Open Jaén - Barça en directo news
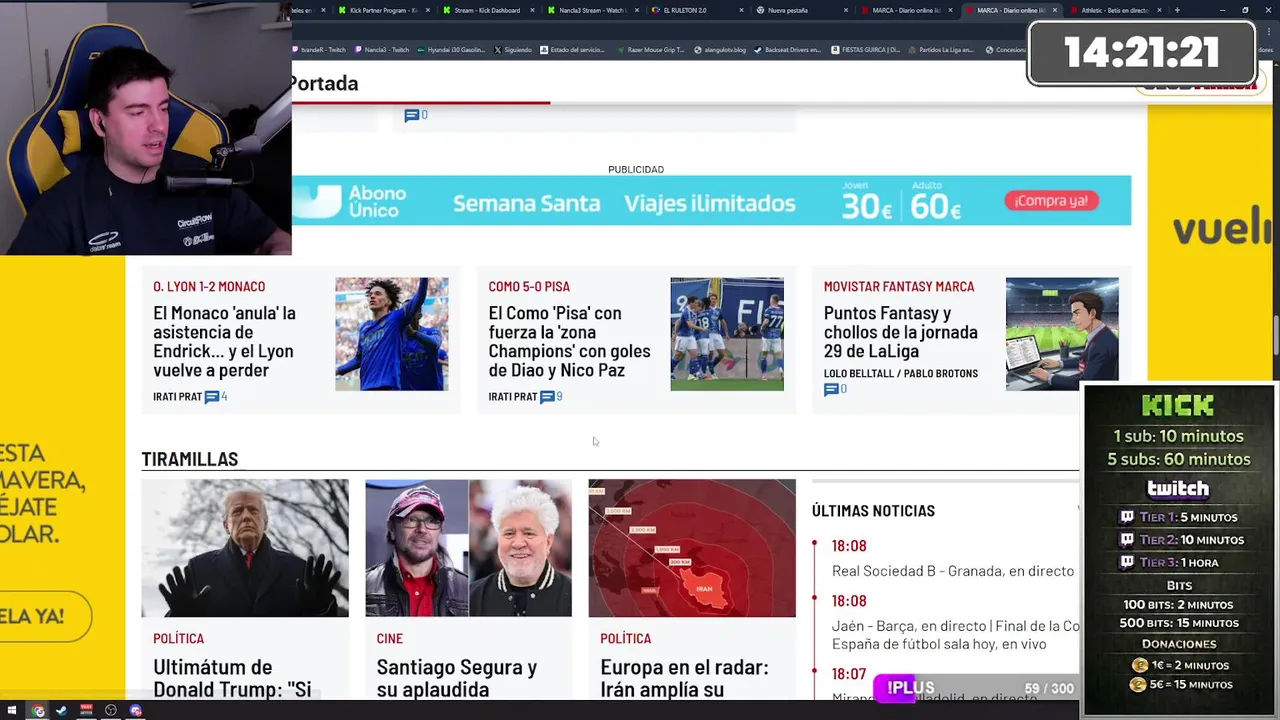Viewport: 1280px width, 720px height. point(956,635)
